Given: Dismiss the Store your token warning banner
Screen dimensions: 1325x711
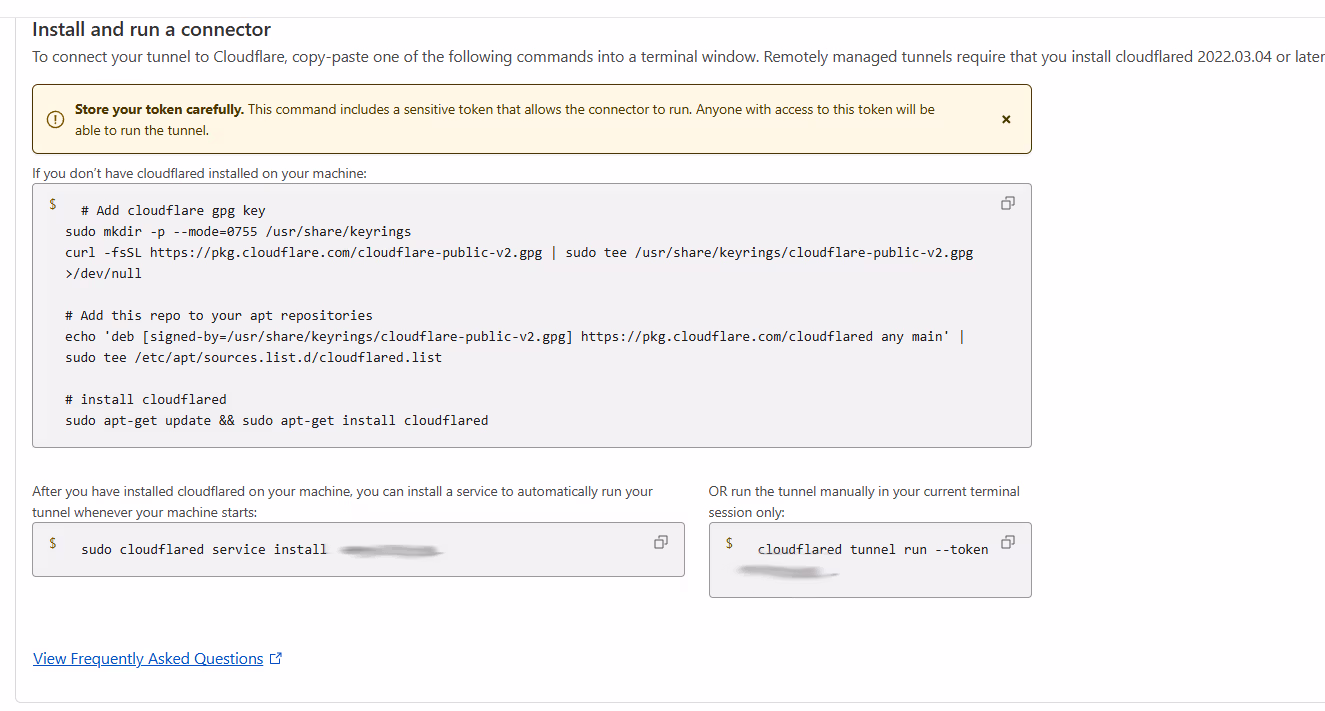Looking at the screenshot, I should click(x=1006, y=119).
